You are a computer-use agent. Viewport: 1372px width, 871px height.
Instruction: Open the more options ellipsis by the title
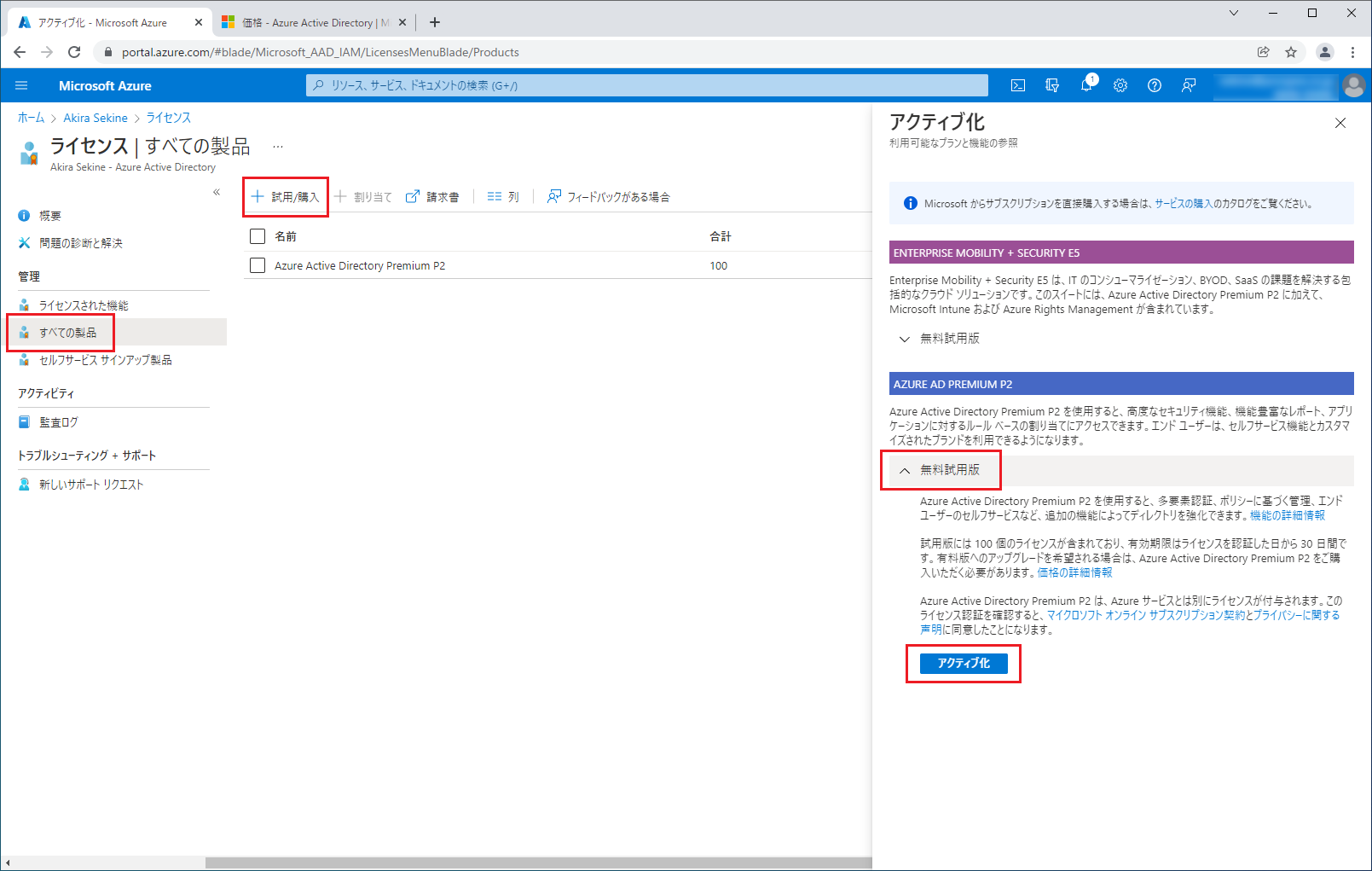[x=278, y=147]
